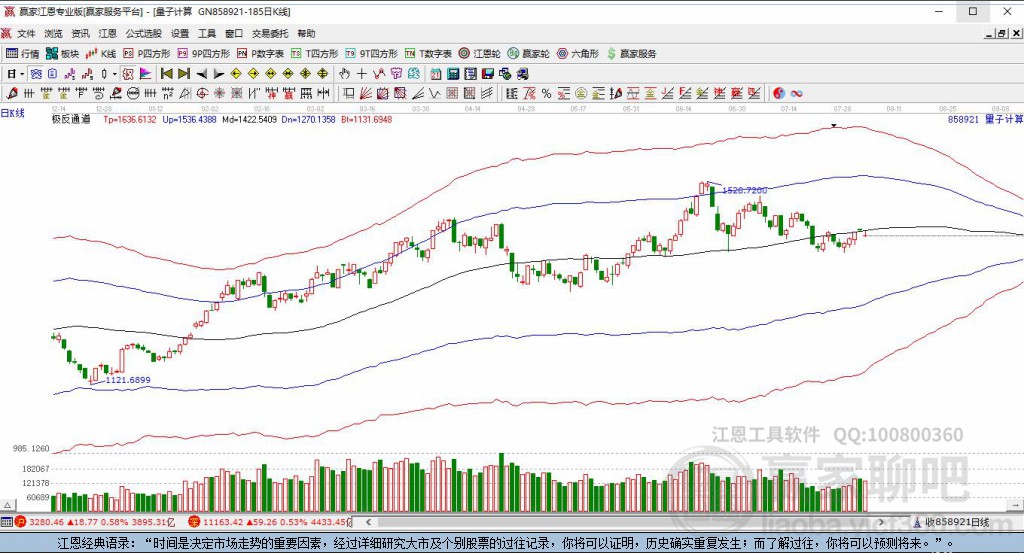The width and height of the screenshot is (1024, 553).
Task: Open the 资讯 menu
Action: pyautogui.click(x=80, y=33)
